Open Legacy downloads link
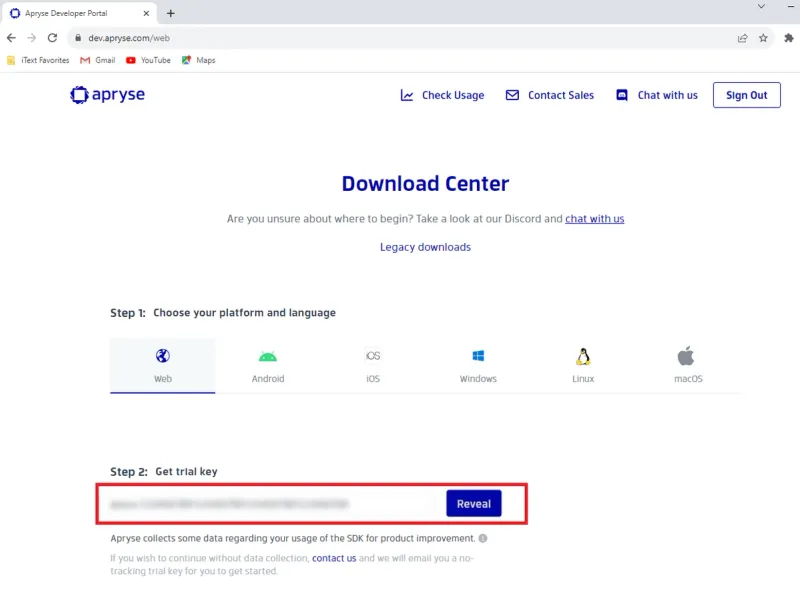This screenshot has width=800, height=596. click(x=426, y=247)
